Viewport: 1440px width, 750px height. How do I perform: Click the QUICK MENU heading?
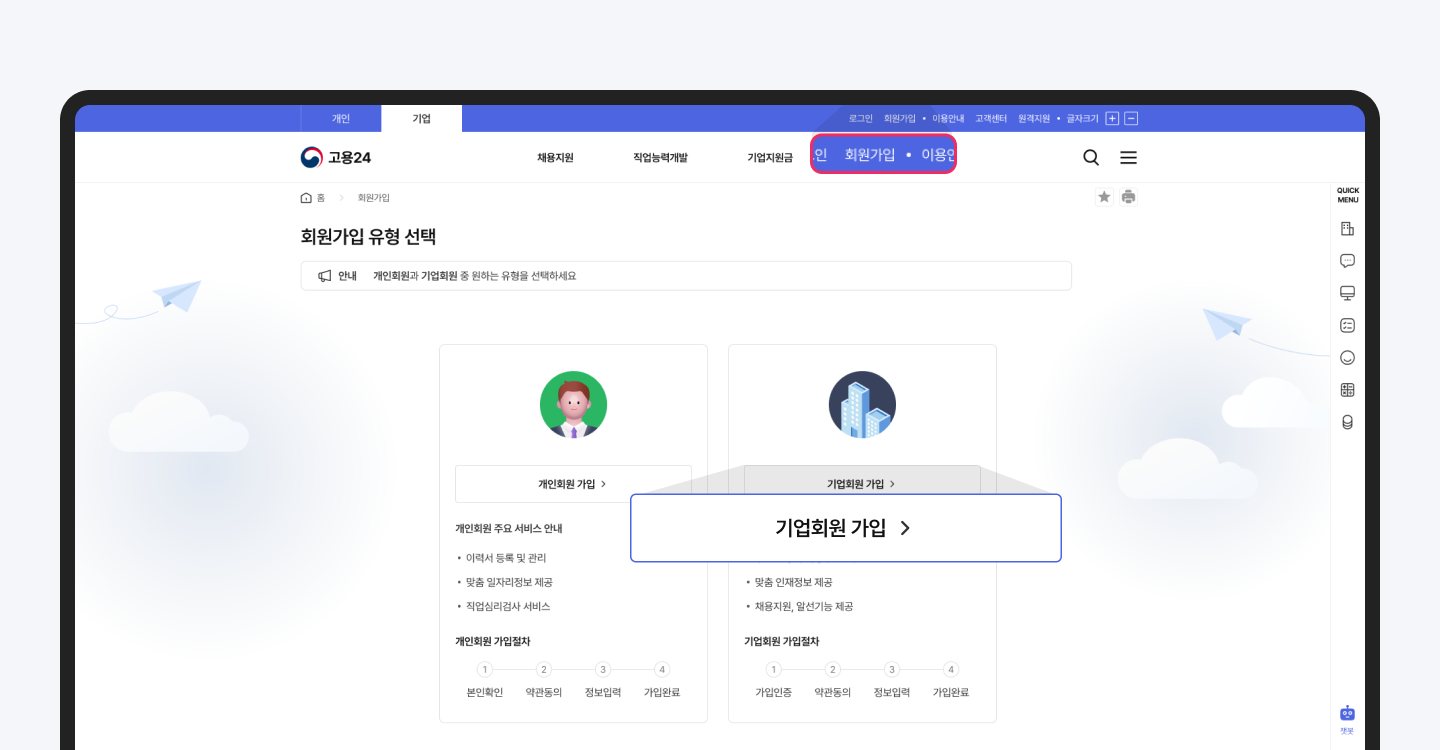pyautogui.click(x=1347, y=195)
